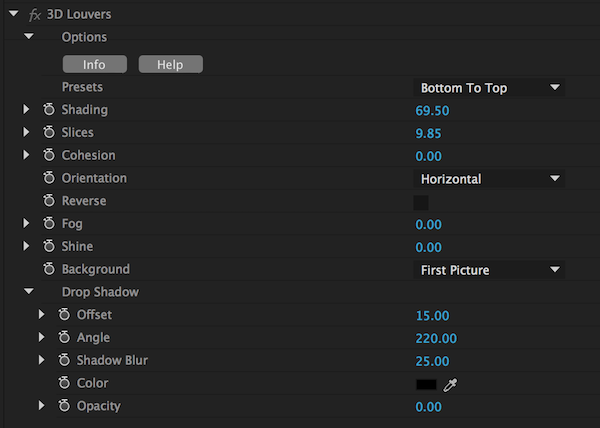Screen dimensions: 600x428
Task: Open the Presets dropdown menu
Action: 490,88
